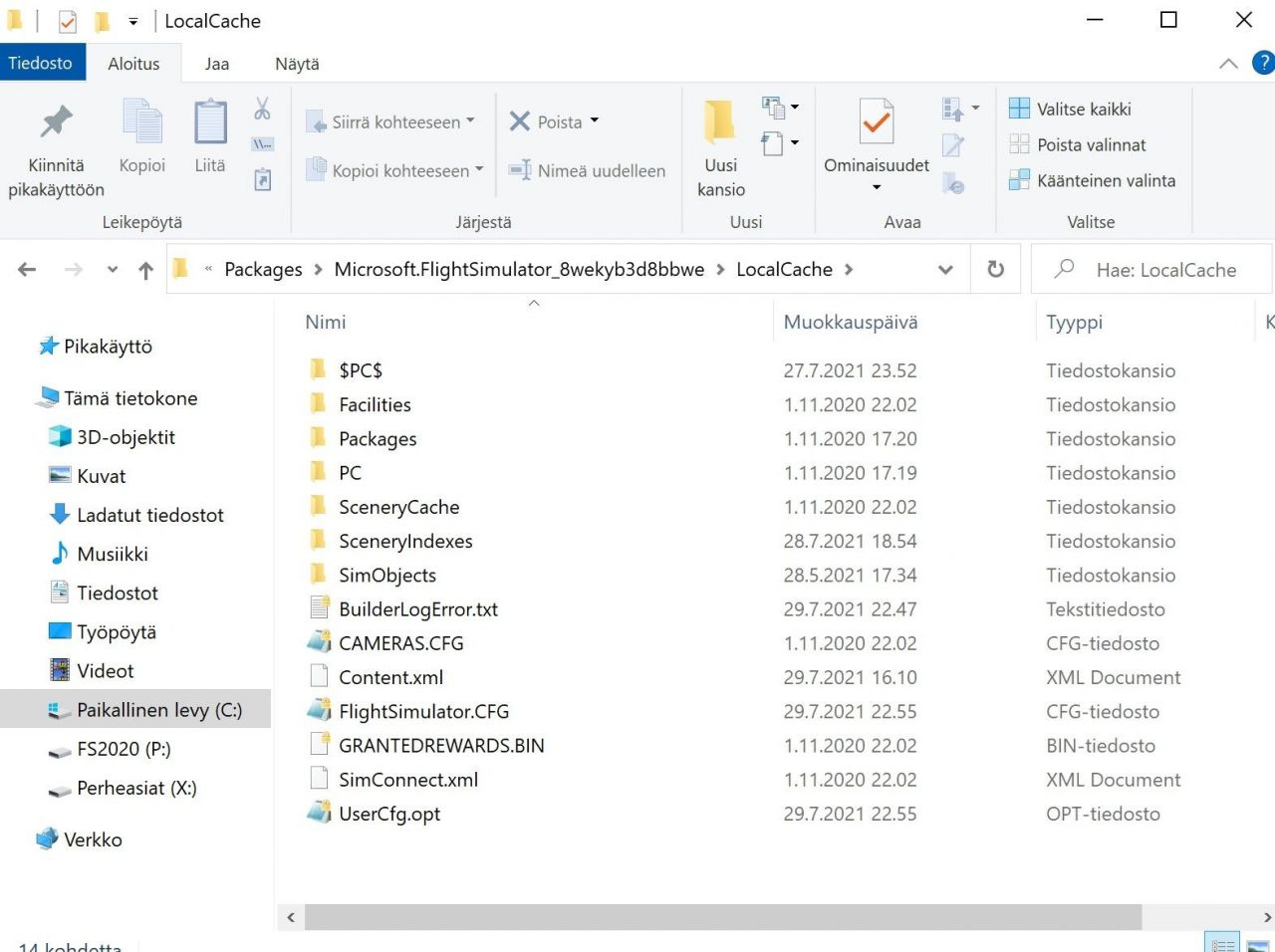Click the Valitse kaikki select-all button
This screenshot has height=952, width=1275.
pos(1071,109)
